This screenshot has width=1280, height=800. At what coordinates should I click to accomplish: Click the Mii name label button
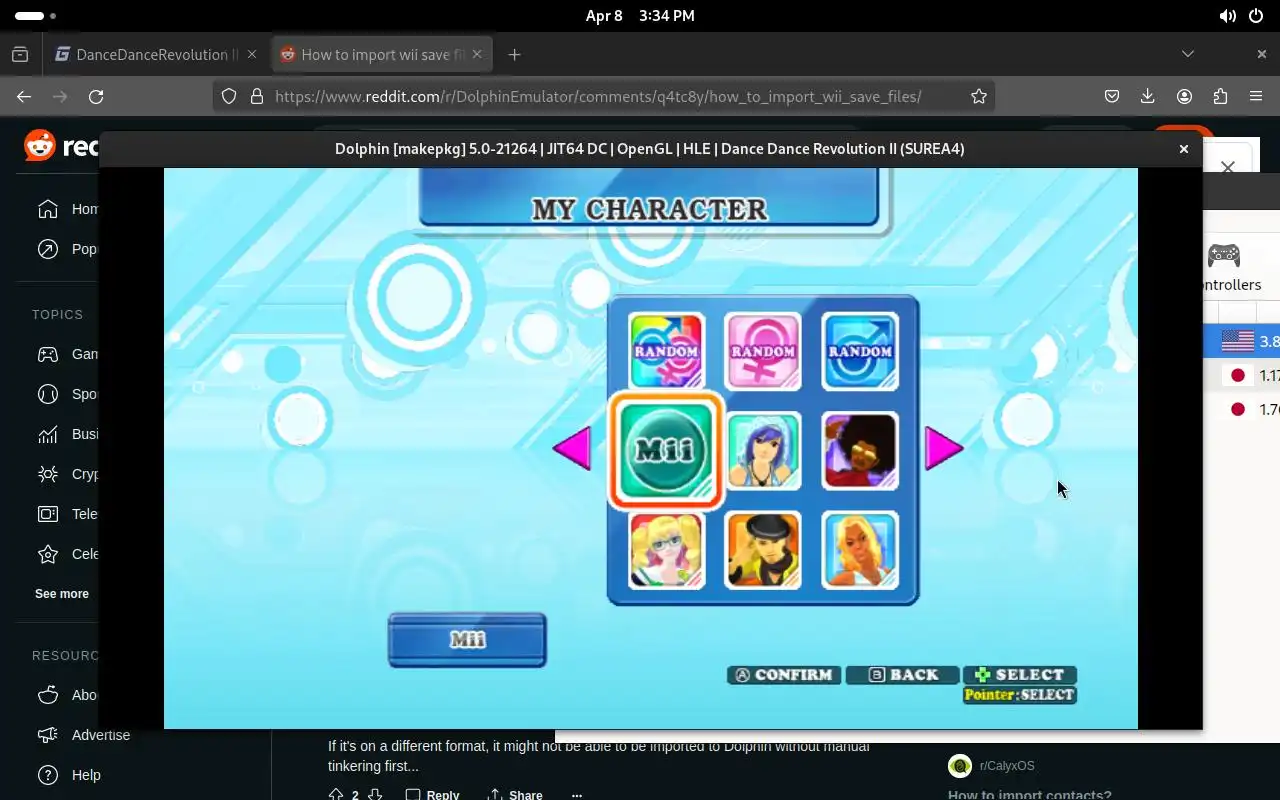point(467,640)
